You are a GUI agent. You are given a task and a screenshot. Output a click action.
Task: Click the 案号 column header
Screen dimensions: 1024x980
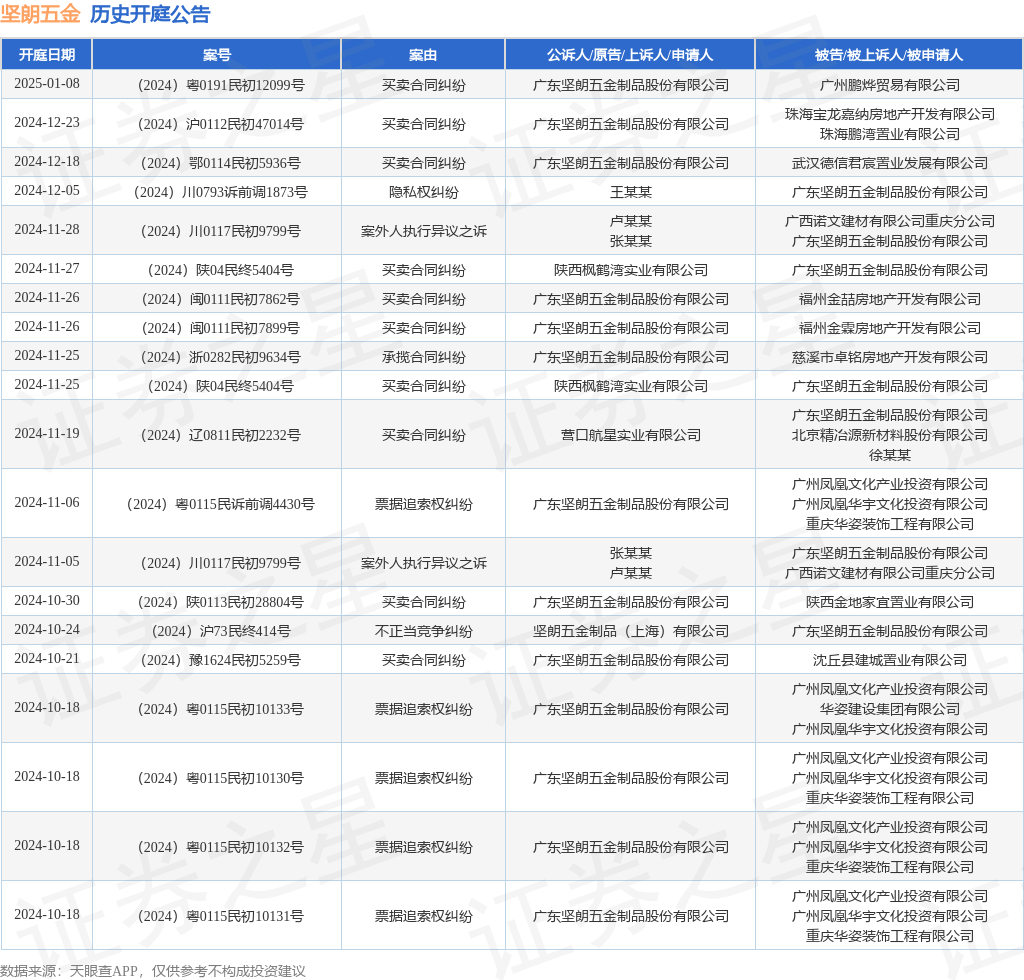pos(216,55)
